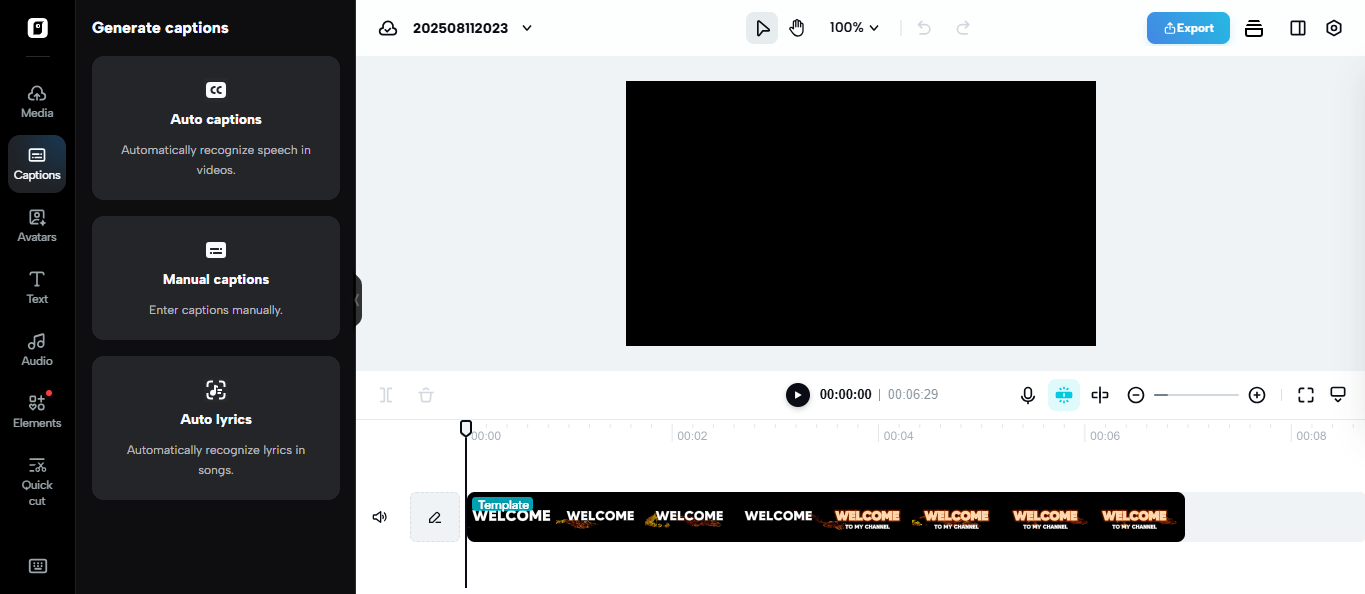
Task: Collapse the side panel handle
Action: click(358, 300)
